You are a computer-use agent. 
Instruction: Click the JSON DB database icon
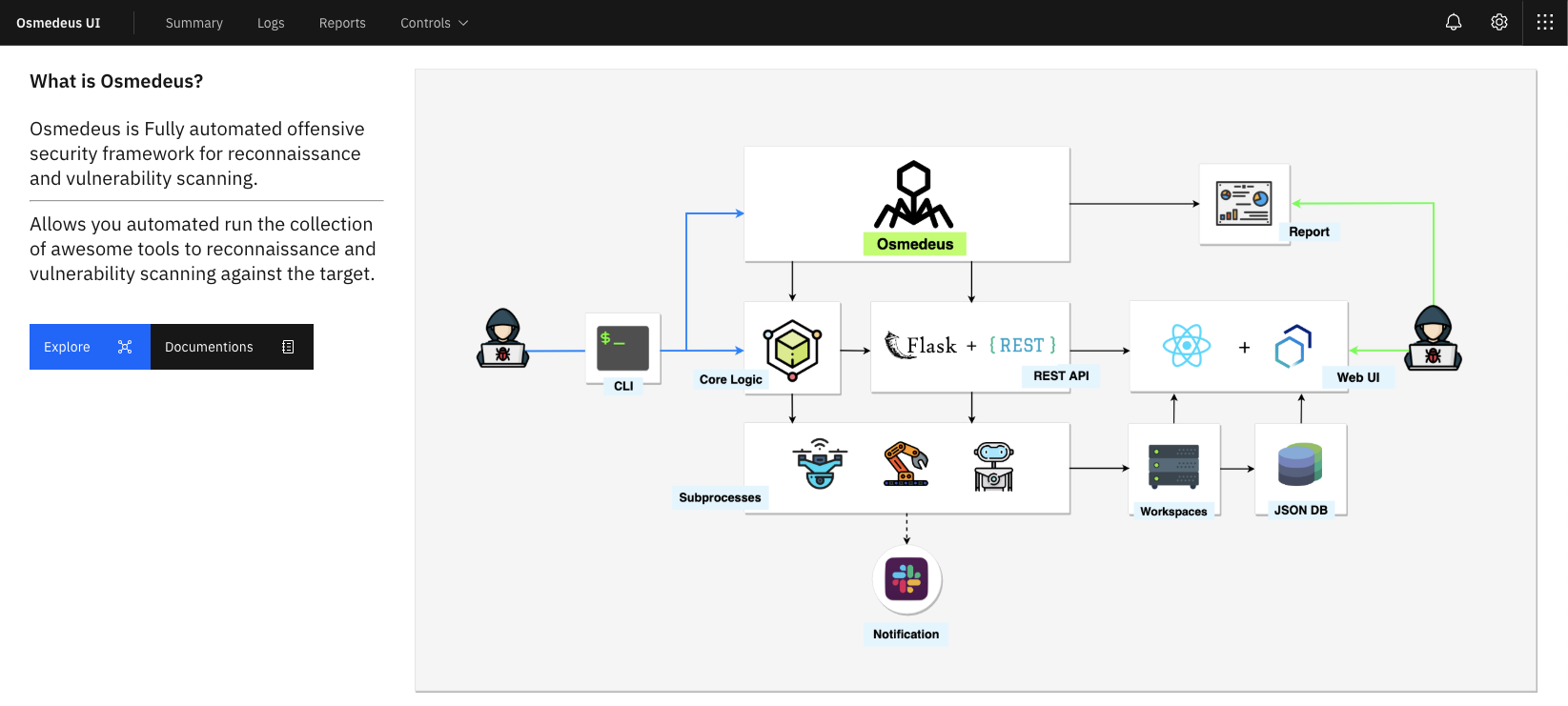[x=1300, y=464]
